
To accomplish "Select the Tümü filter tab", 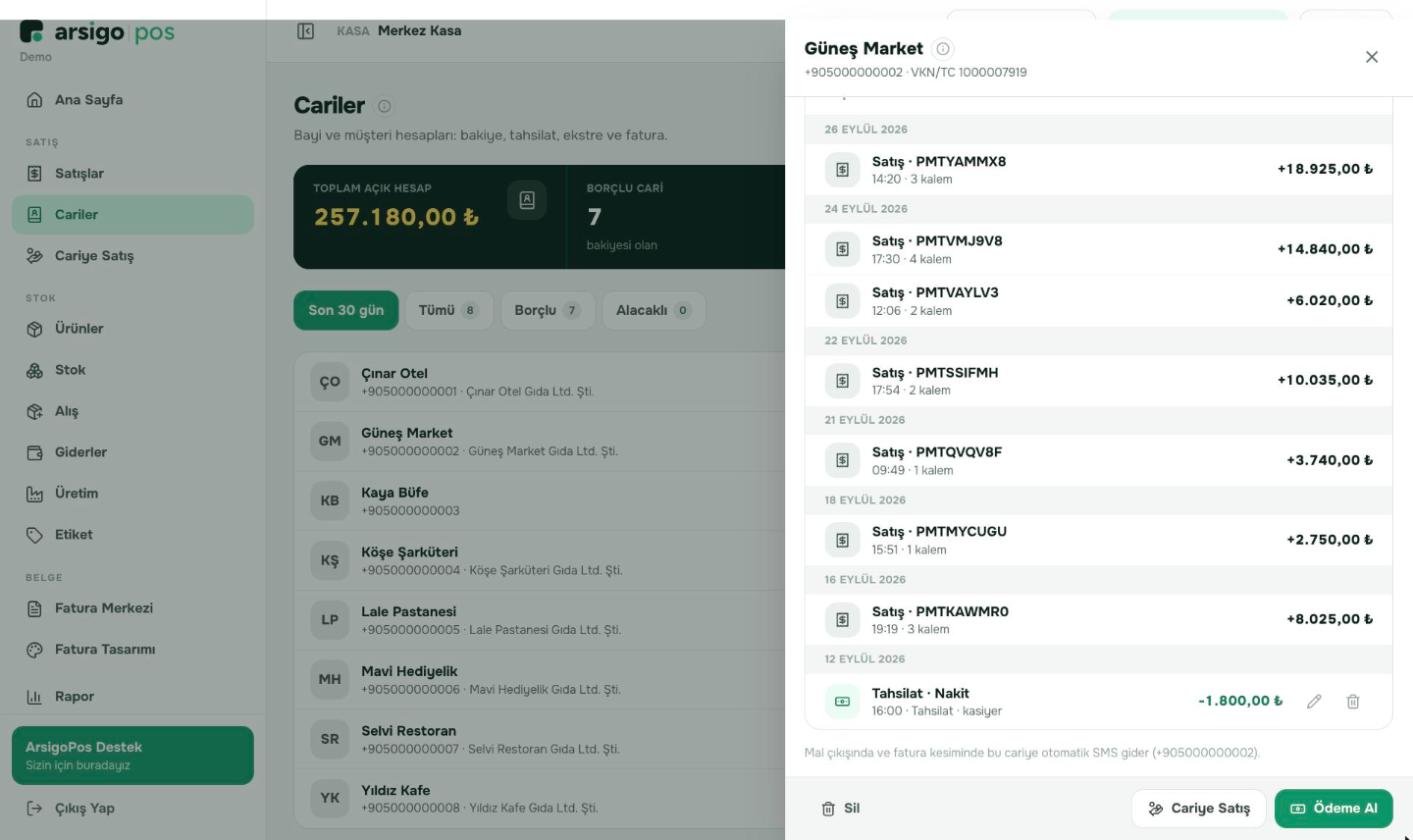I will [448, 311].
